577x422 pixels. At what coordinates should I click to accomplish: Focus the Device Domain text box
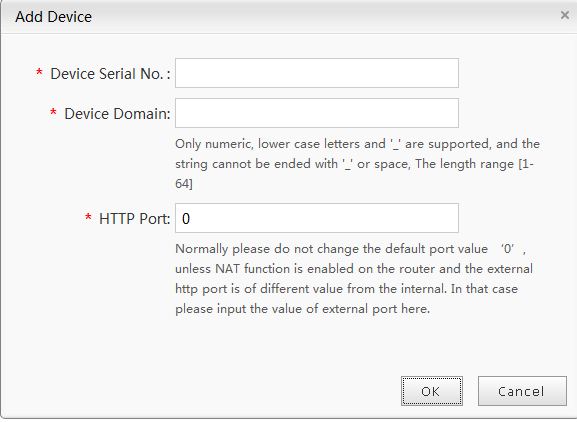click(x=317, y=113)
